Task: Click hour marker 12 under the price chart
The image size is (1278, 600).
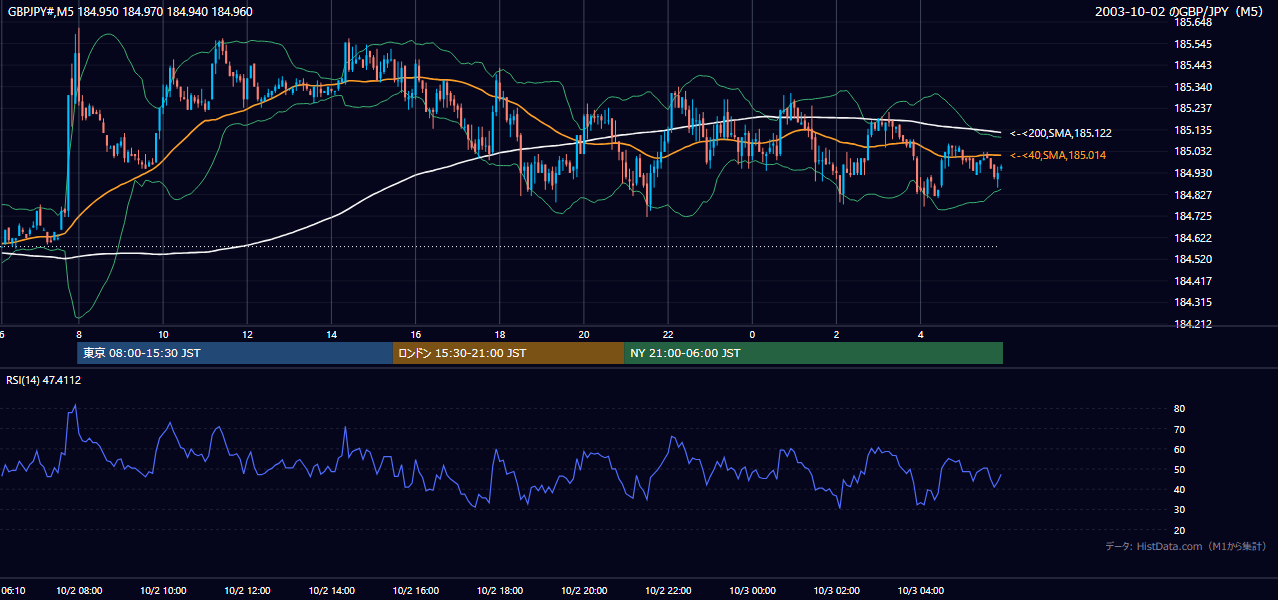Action: 246,334
